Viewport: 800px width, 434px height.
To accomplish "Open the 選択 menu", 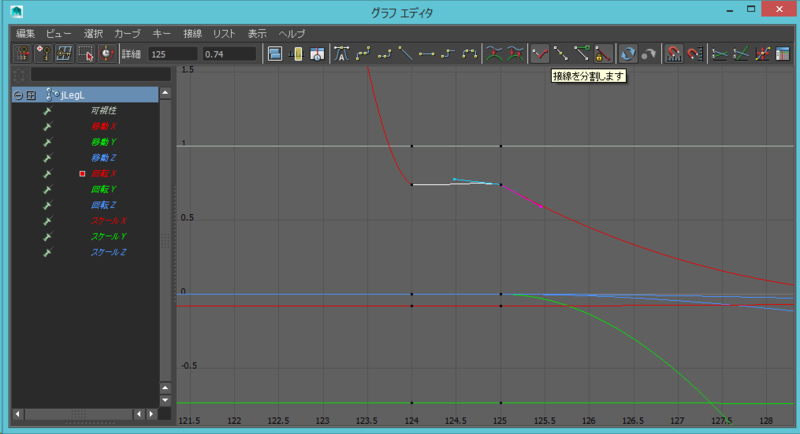I will 93,34.
